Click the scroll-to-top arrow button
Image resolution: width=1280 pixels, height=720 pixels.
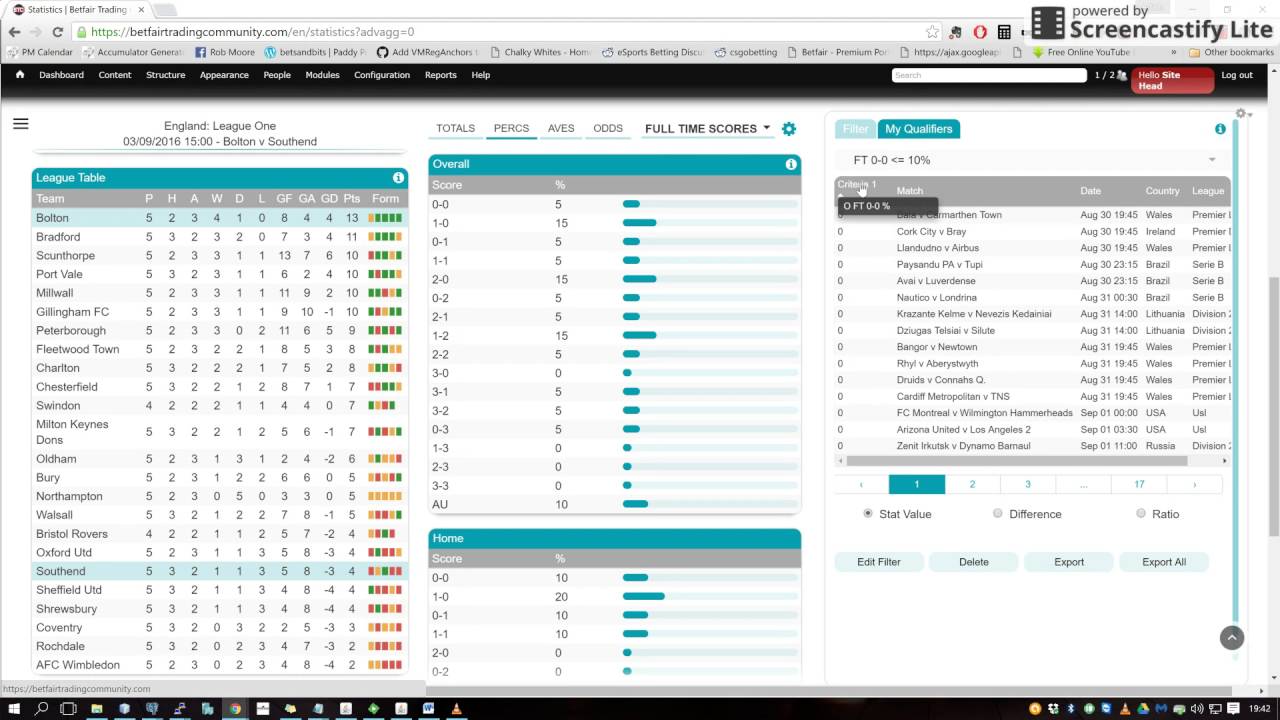click(x=1232, y=637)
